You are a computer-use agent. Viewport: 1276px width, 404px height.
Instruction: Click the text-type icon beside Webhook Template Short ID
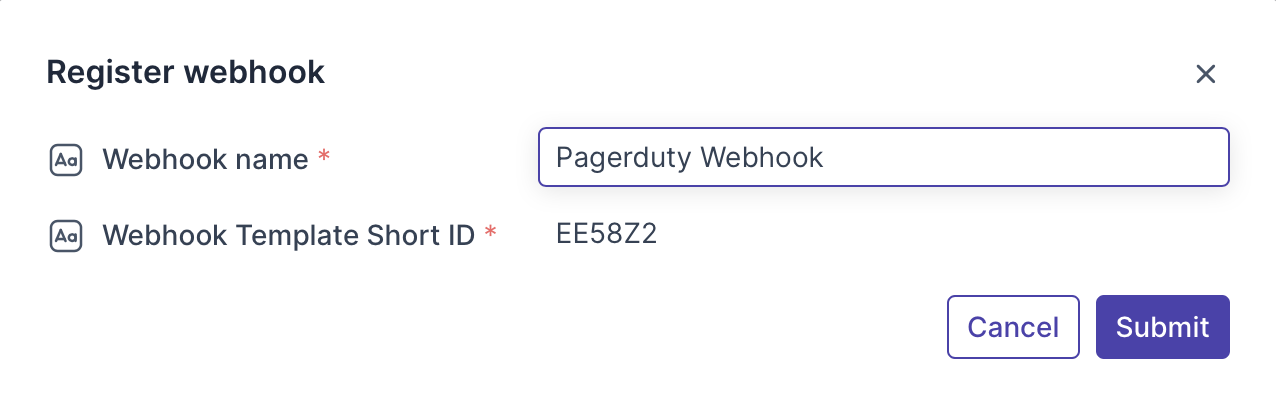coord(65,236)
